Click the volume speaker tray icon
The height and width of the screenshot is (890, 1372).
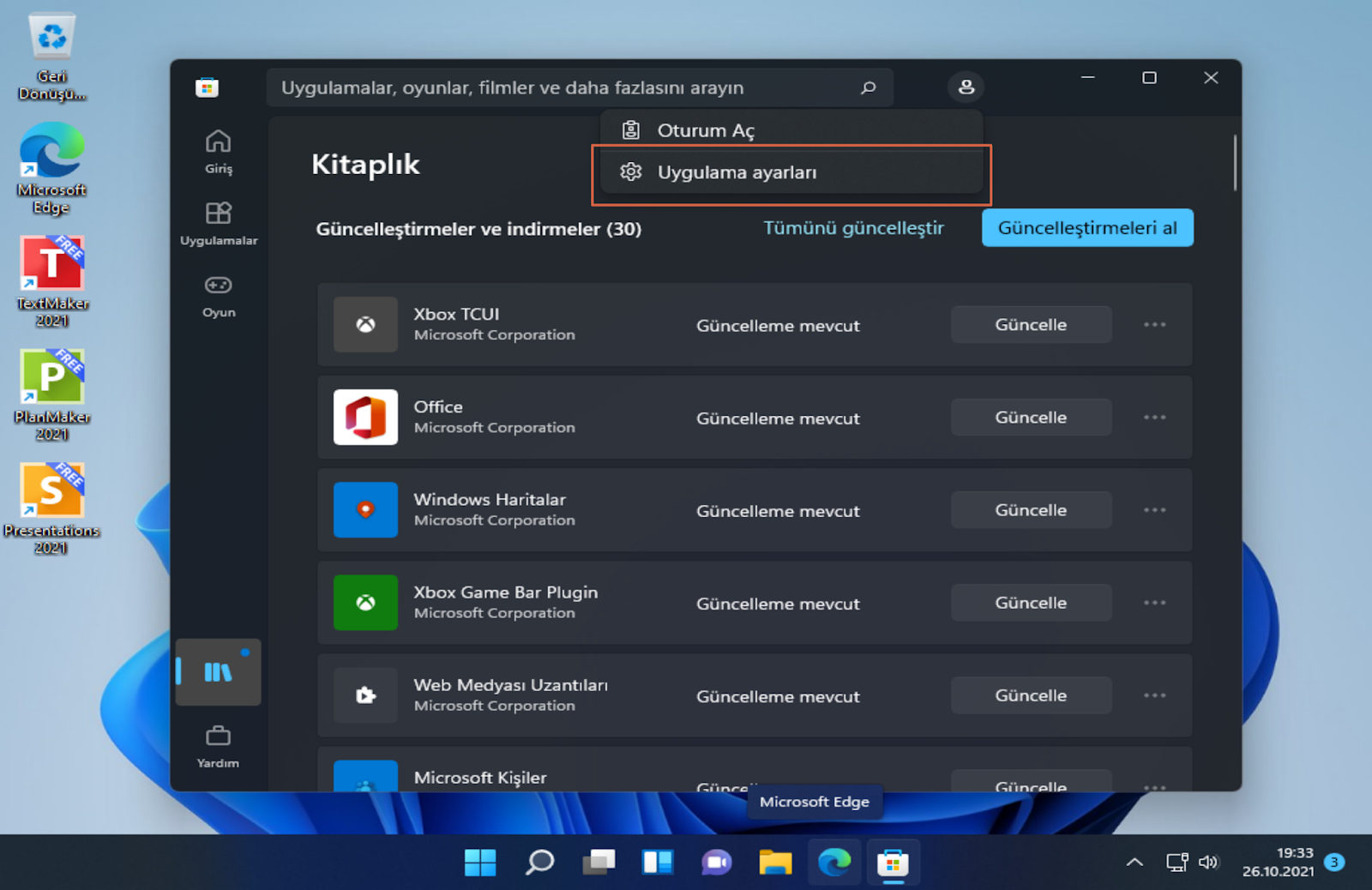coord(1208,863)
